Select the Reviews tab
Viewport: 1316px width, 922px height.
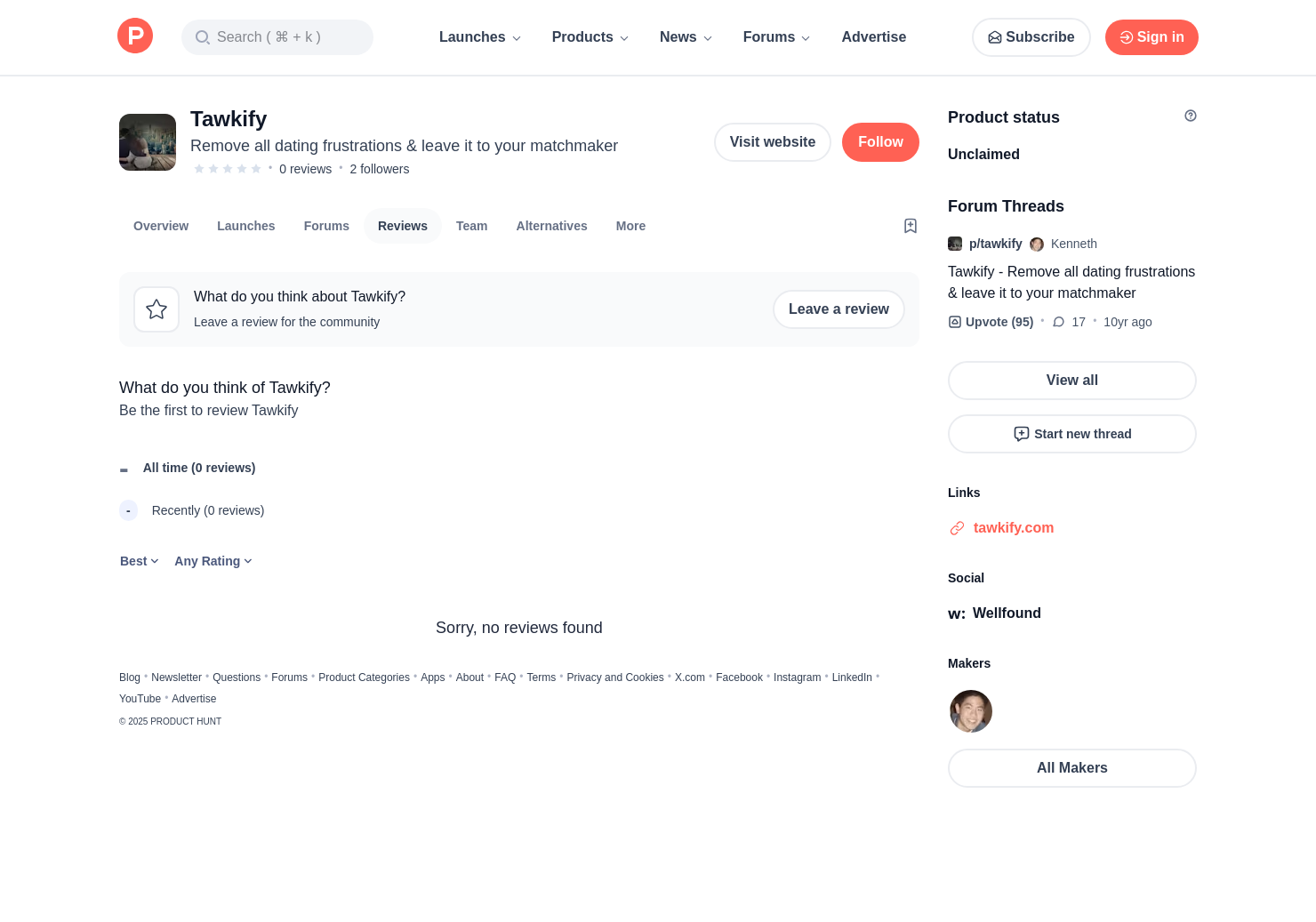[403, 226]
